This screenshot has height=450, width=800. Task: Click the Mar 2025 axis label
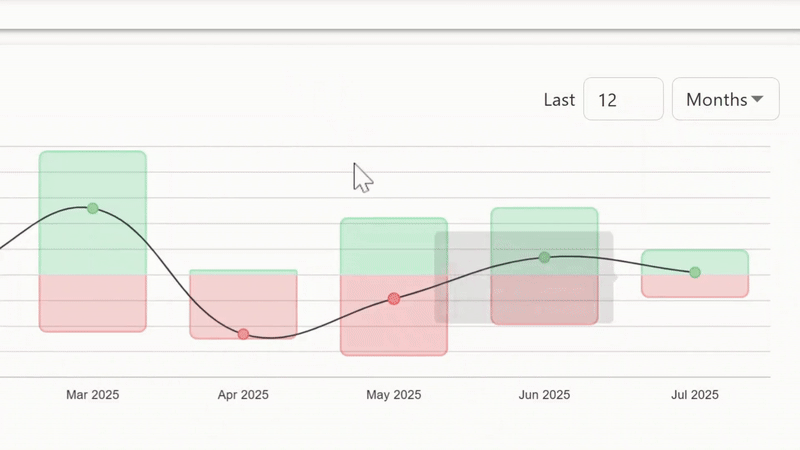point(92,394)
